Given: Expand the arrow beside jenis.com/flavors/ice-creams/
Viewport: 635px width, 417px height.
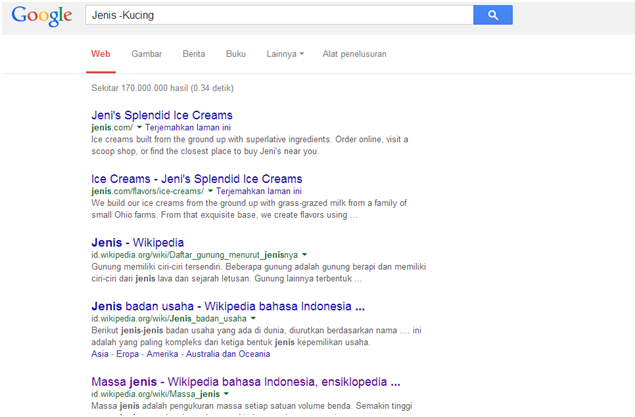Looking at the screenshot, I should [210, 191].
